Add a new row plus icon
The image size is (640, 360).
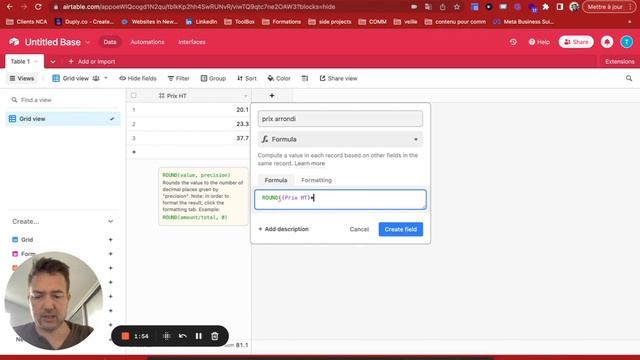click(x=134, y=152)
